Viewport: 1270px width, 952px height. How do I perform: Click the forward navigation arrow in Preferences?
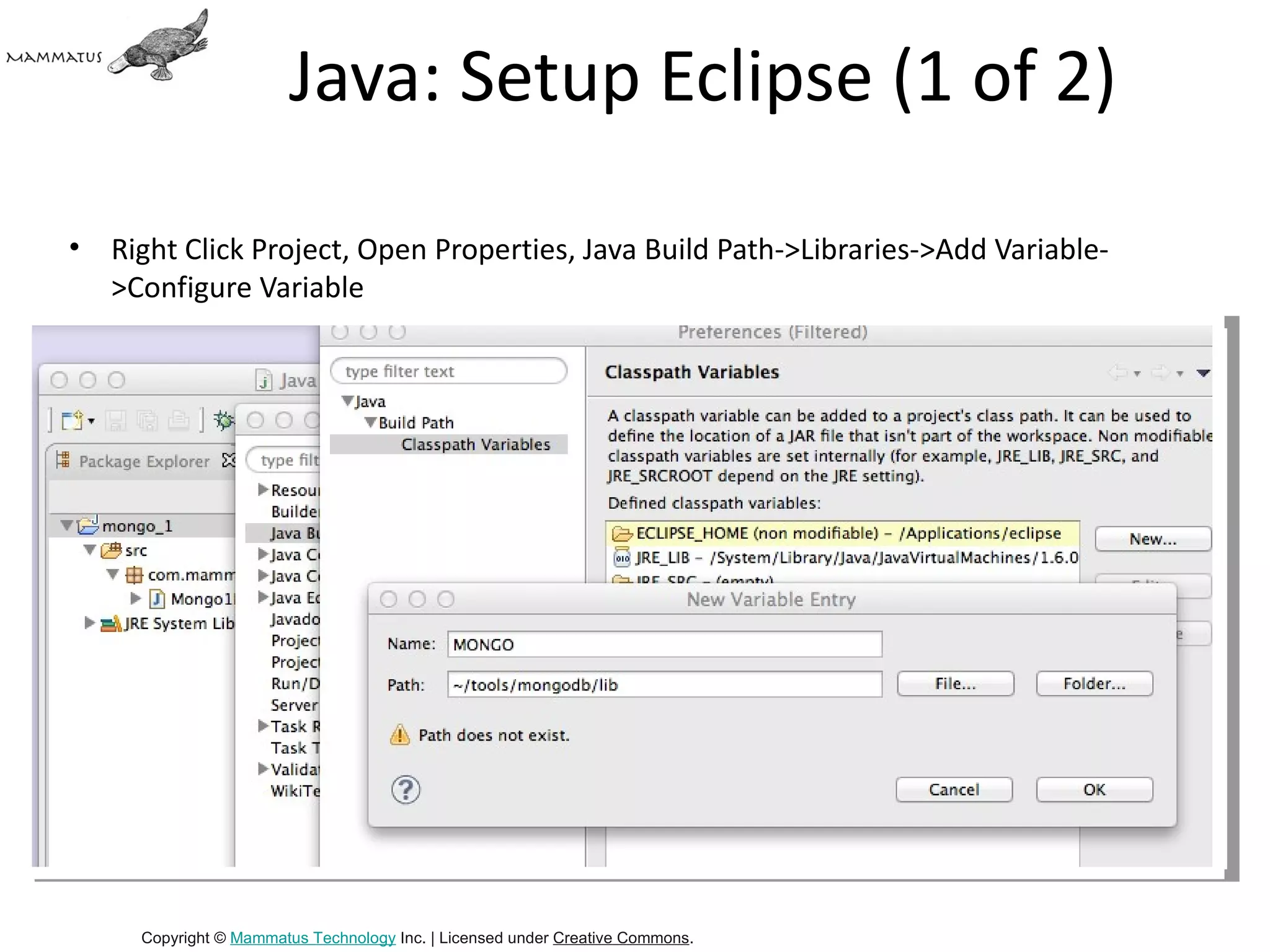click(x=1160, y=372)
